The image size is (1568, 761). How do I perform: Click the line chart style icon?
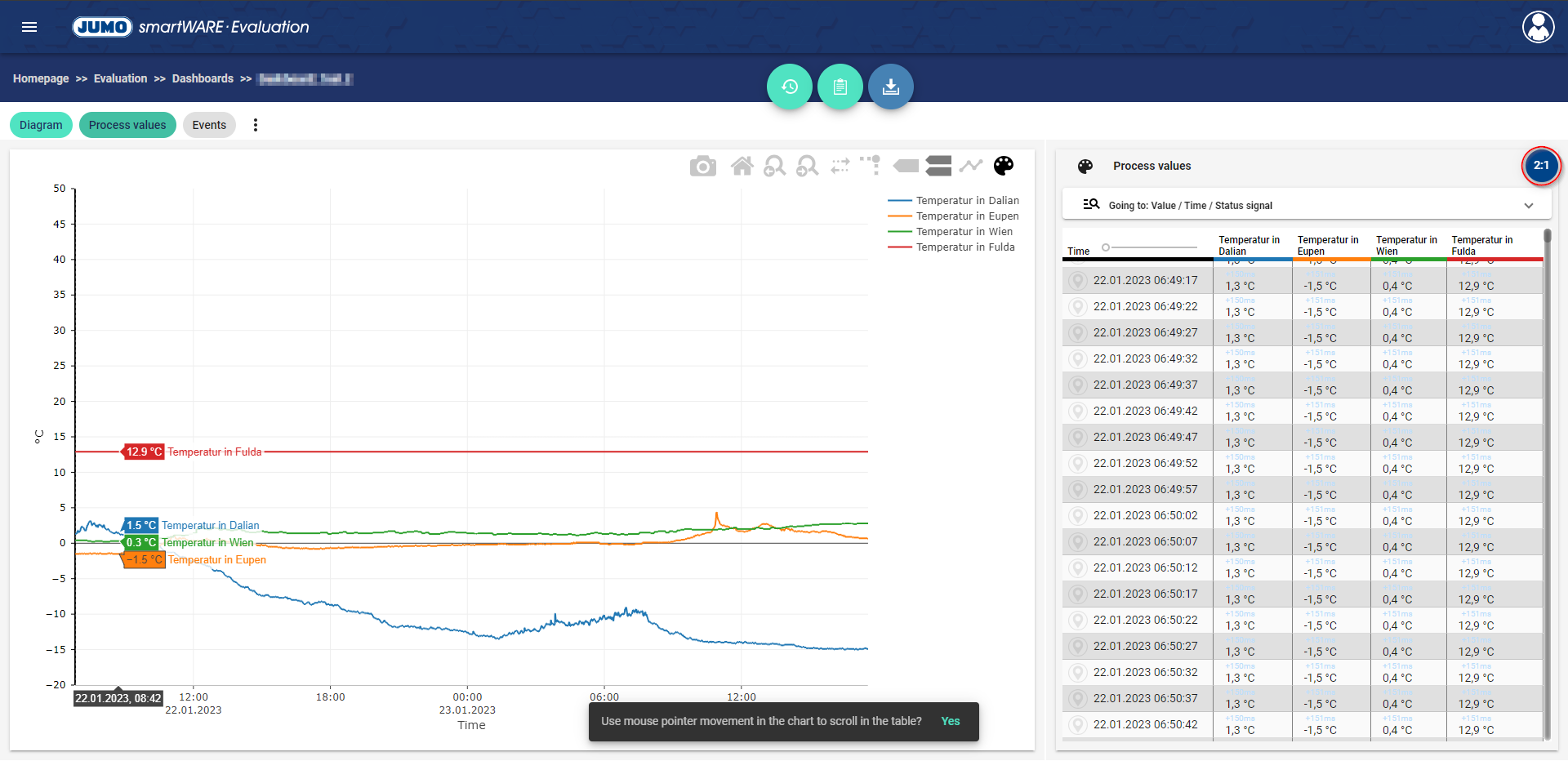point(971,166)
